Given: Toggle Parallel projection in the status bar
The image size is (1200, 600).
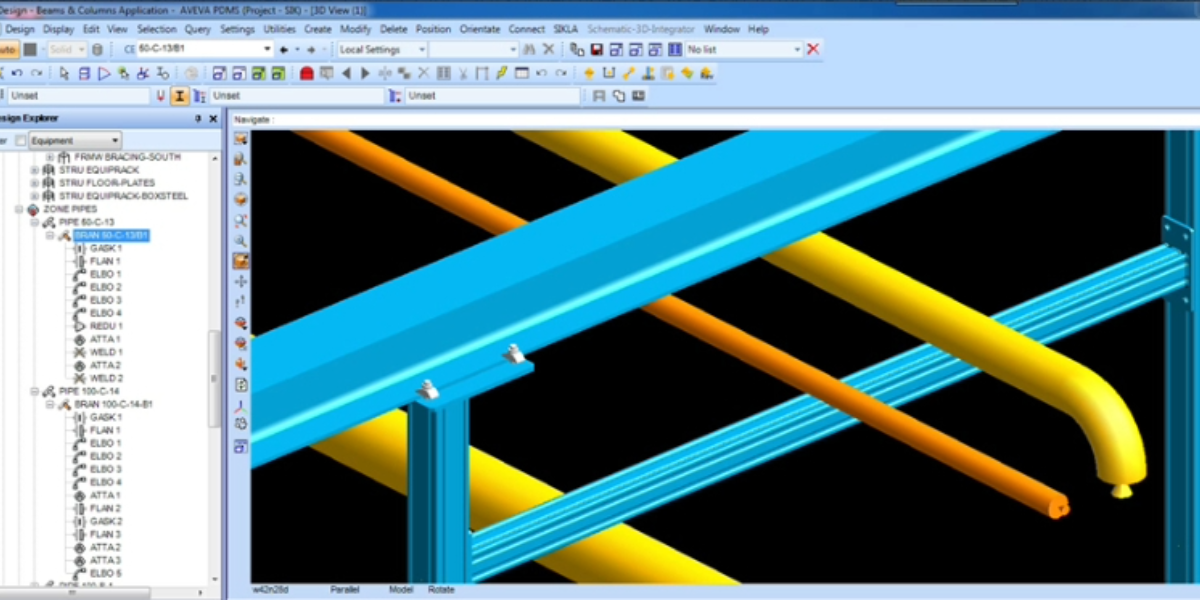Looking at the screenshot, I should click(x=345, y=590).
